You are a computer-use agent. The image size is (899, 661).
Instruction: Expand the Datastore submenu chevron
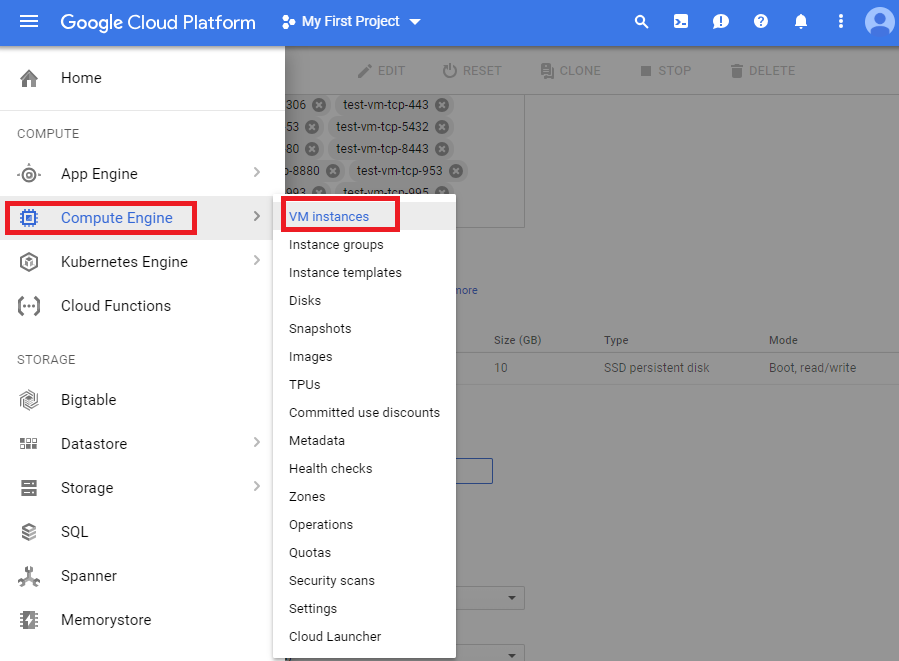coord(257,442)
